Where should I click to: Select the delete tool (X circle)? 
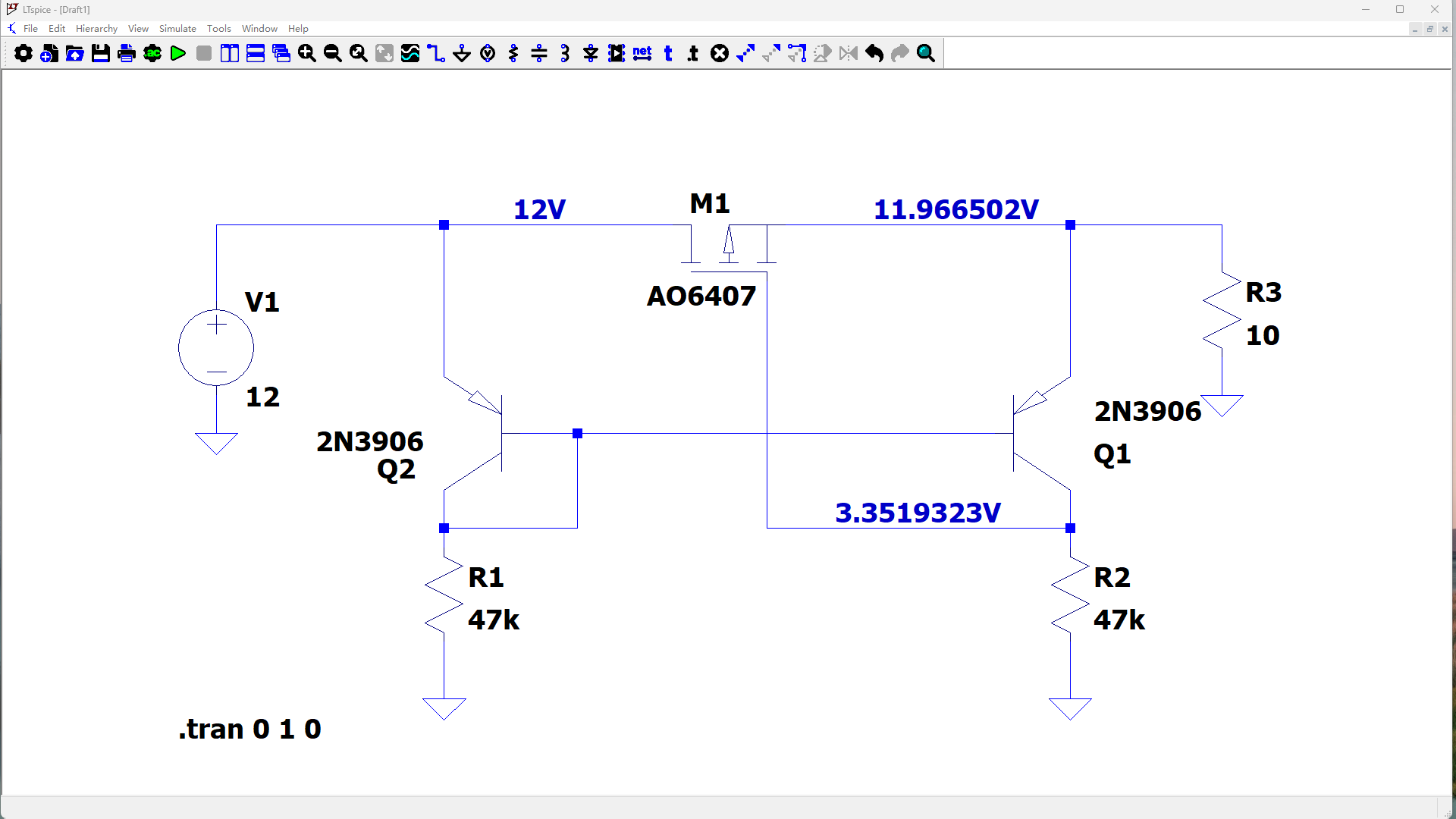pyautogui.click(x=720, y=53)
